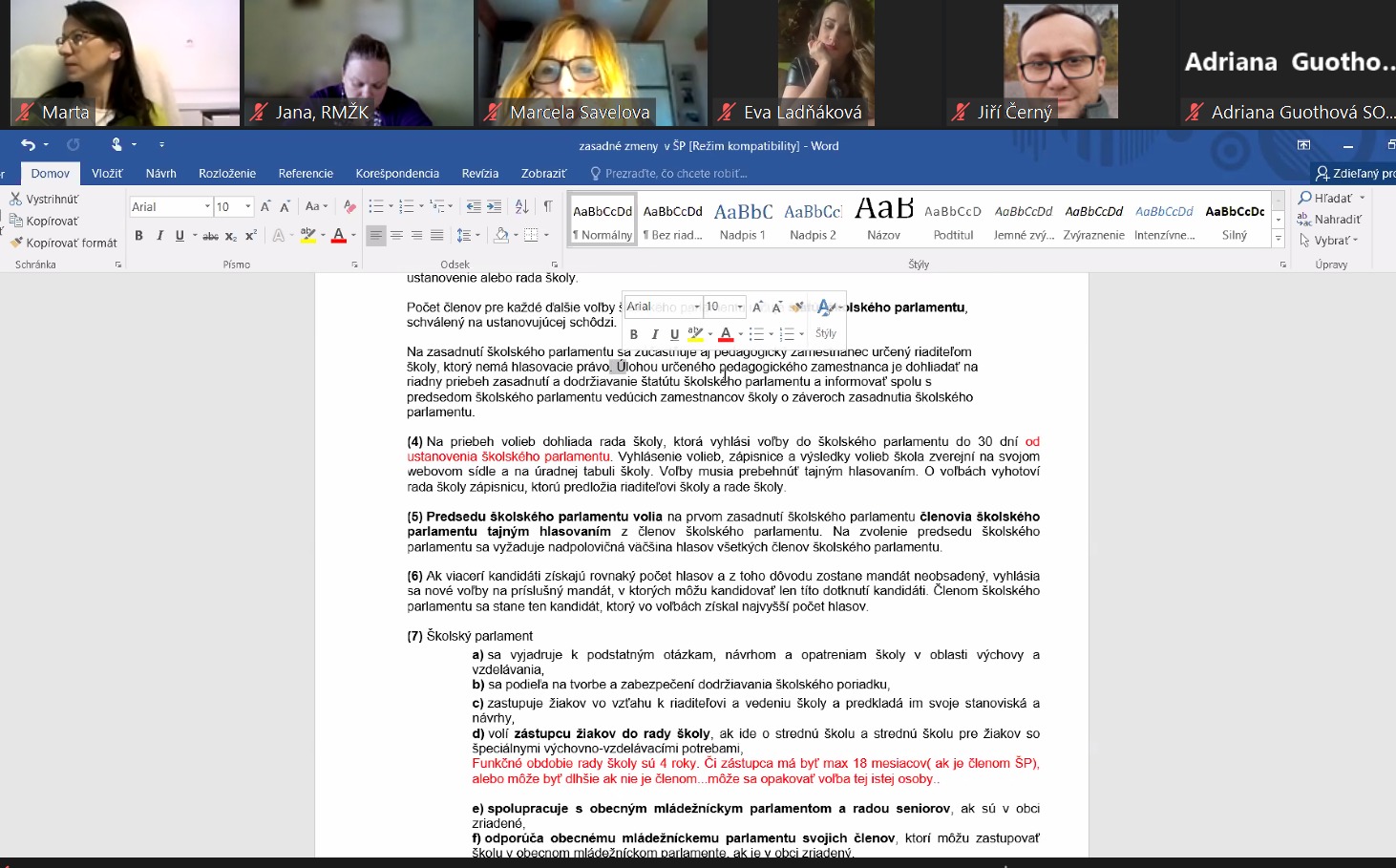Click the touch/mouse mode icon
The image size is (1396, 868).
pos(116,145)
